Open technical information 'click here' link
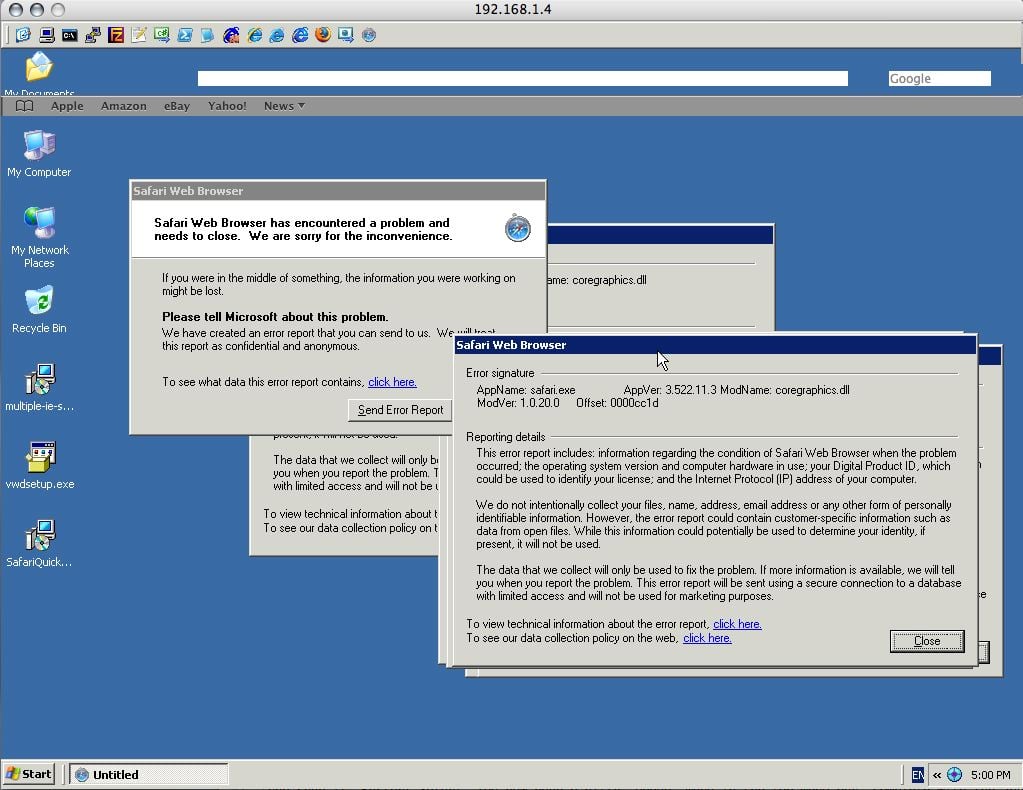1023x790 pixels. 737,624
